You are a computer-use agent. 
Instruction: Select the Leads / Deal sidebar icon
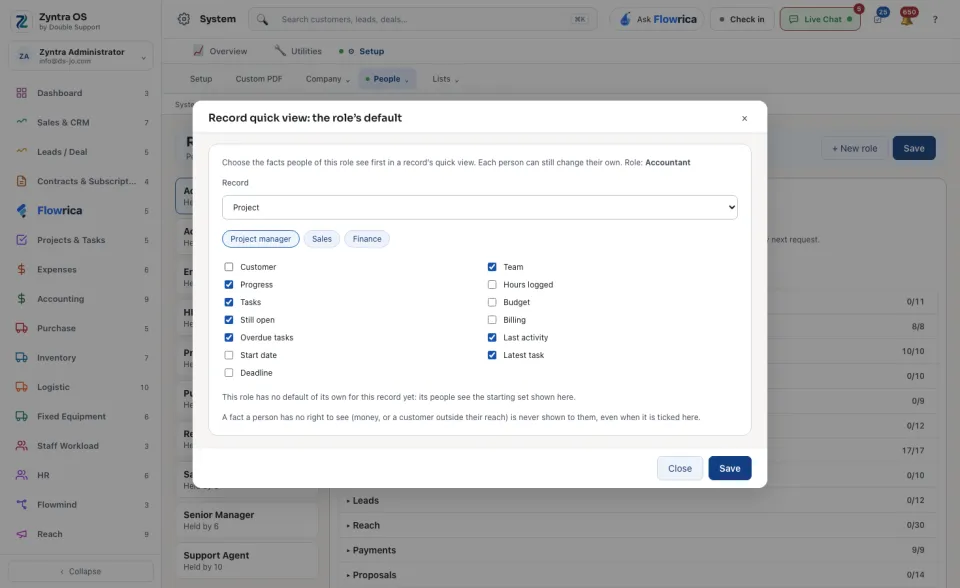click(21, 151)
